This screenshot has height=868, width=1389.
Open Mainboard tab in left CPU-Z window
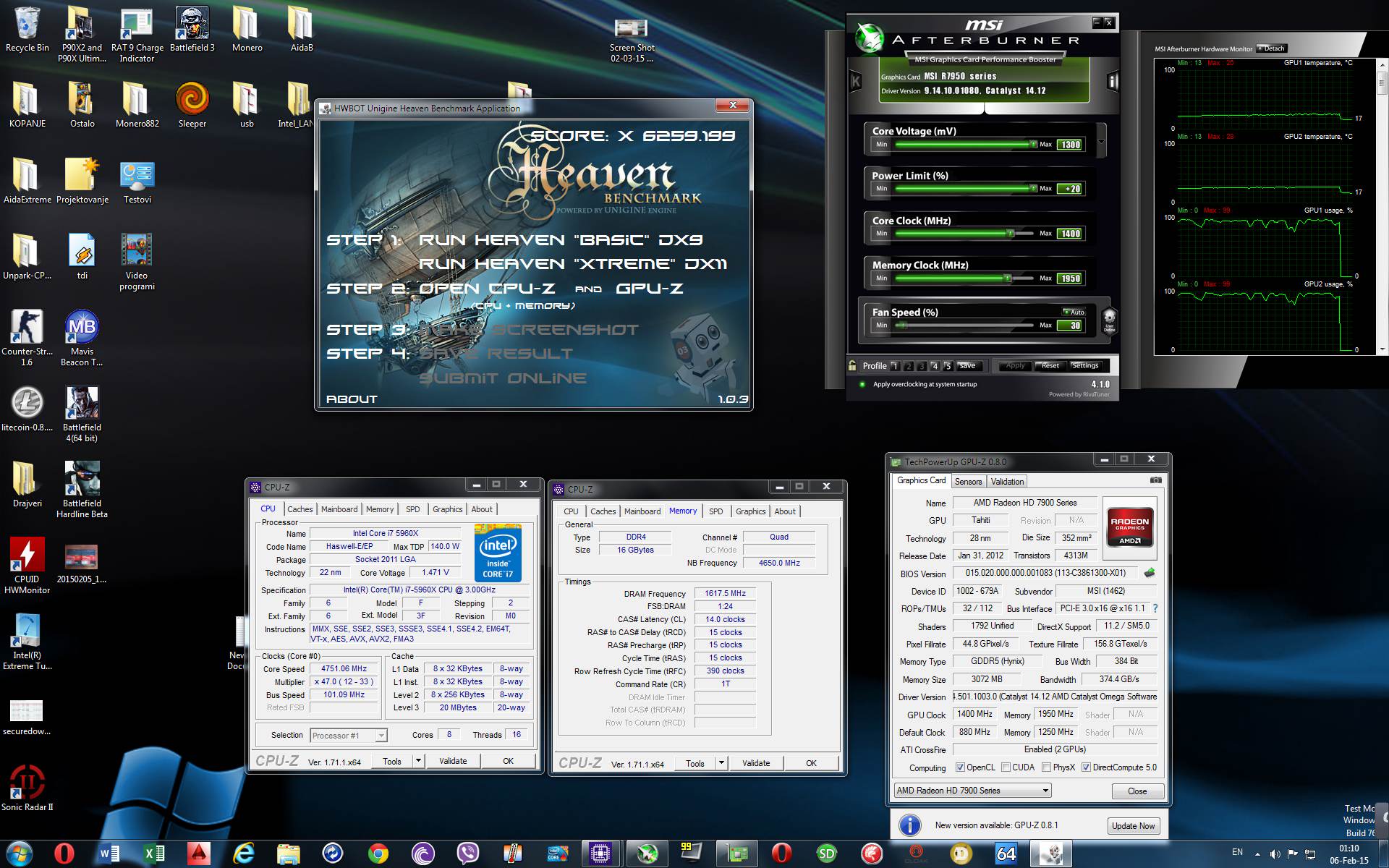pyautogui.click(x=339, y=509)
